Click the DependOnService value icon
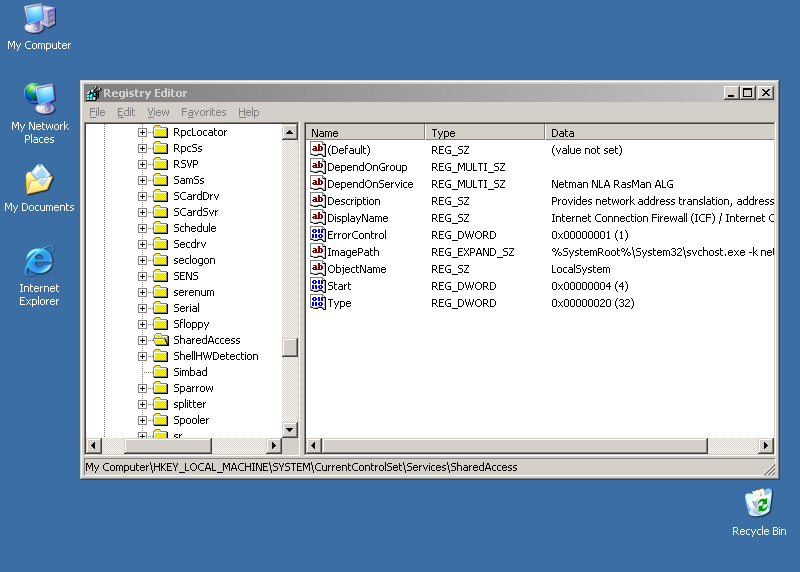This screenshot has width=800, height=572. (317, 184)
